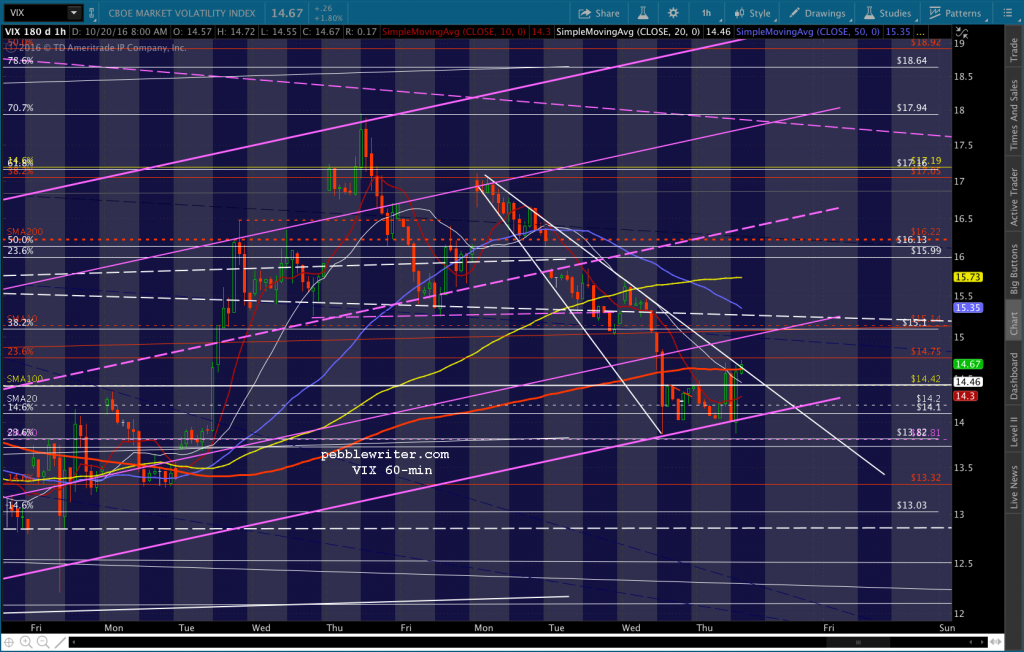This screenshot has height=652, width=1024.
Task: Click the pan crosshair tool icon
Action: 9,643
